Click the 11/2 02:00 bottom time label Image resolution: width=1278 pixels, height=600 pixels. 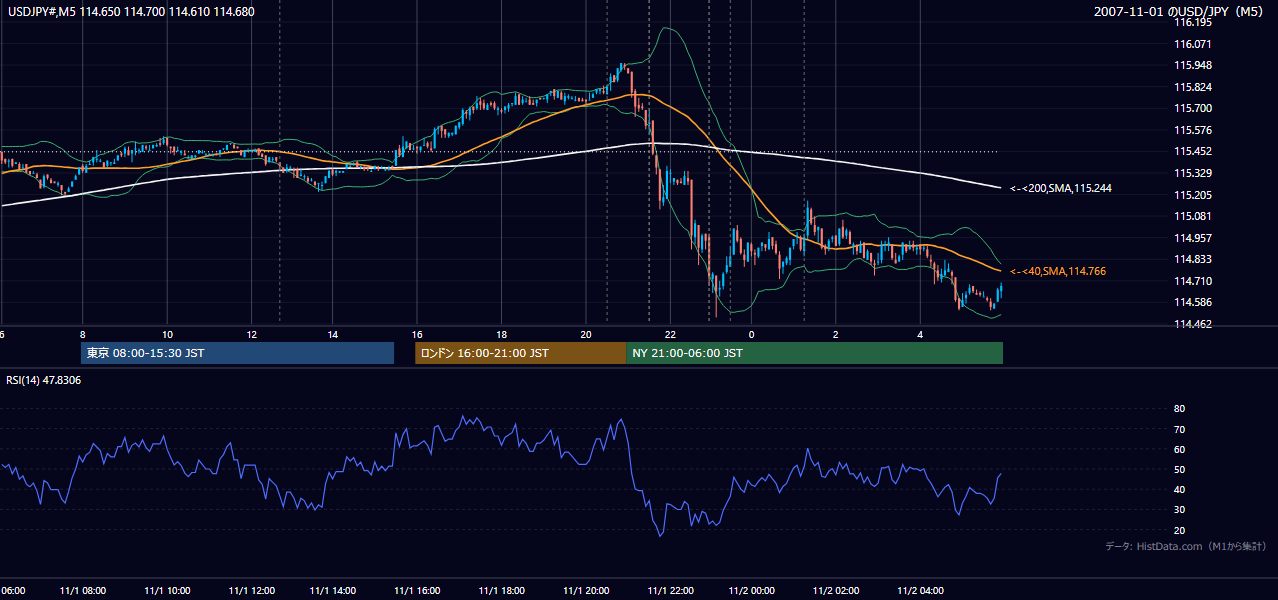pos(835,591)
